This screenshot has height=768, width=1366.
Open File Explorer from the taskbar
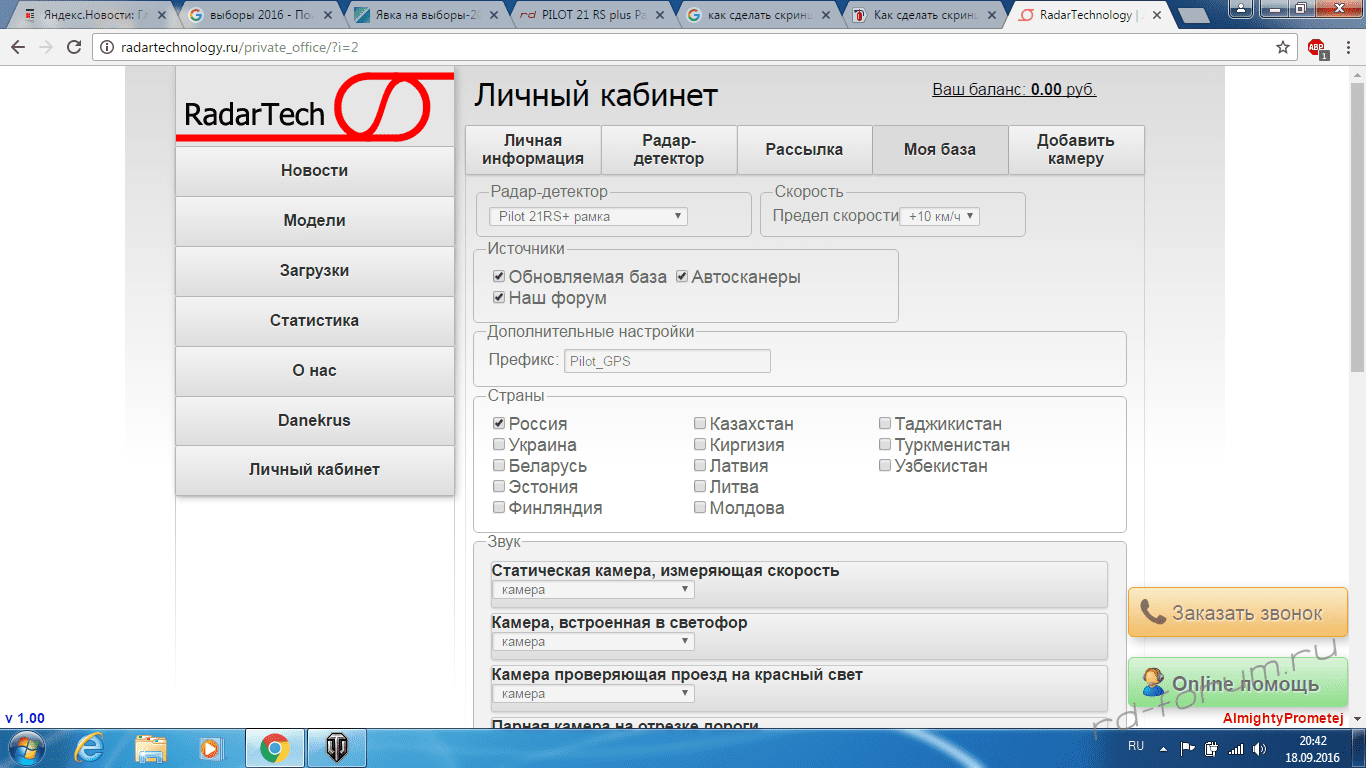click(x=152, y=748)
